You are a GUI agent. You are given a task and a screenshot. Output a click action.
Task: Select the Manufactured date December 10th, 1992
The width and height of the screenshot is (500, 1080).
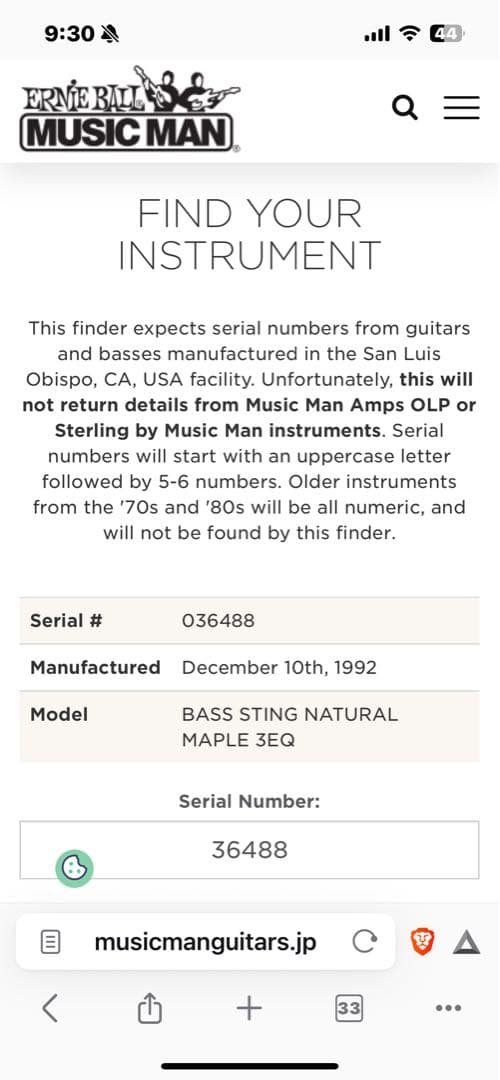click(x=279, y=667)
